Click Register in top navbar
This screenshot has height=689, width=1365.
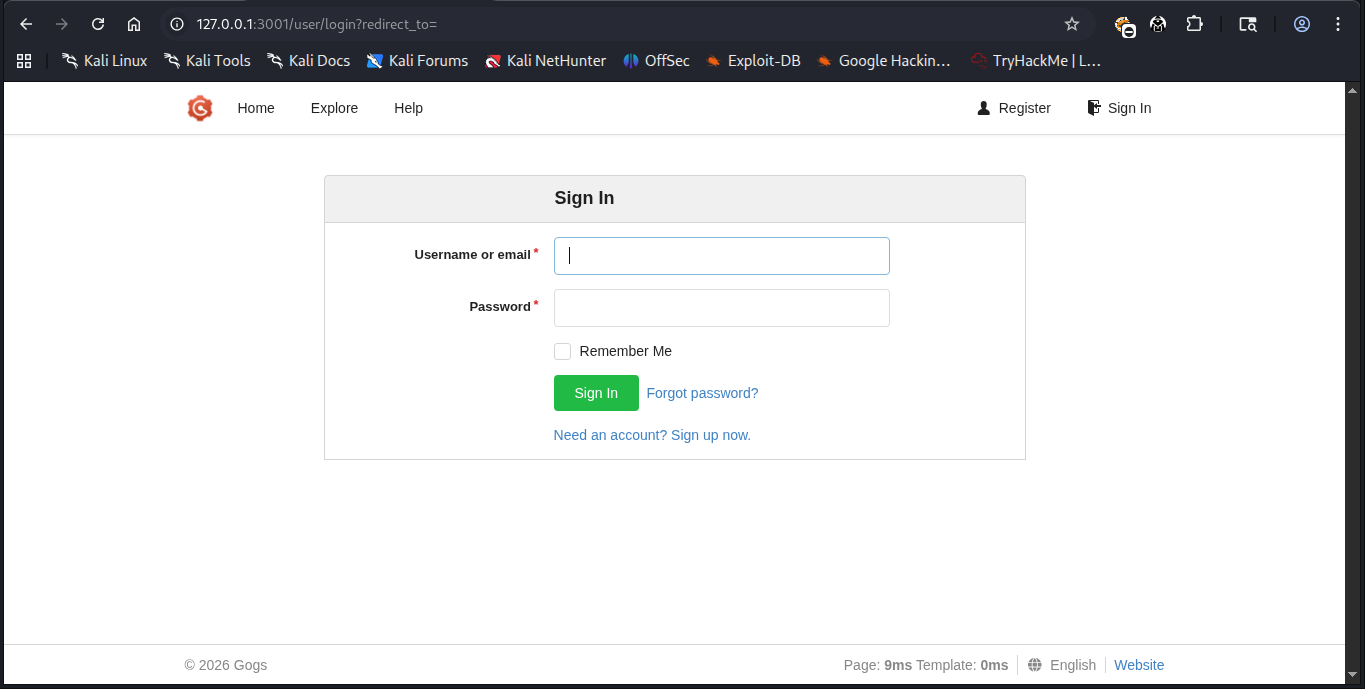coord(1014,108)
